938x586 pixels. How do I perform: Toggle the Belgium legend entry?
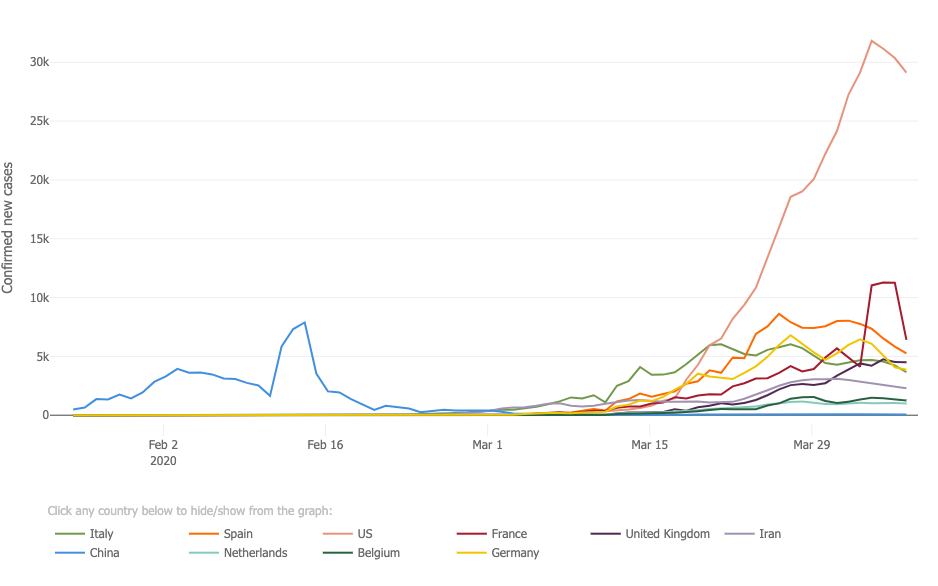pyautogui.click(x=379, y=553)
